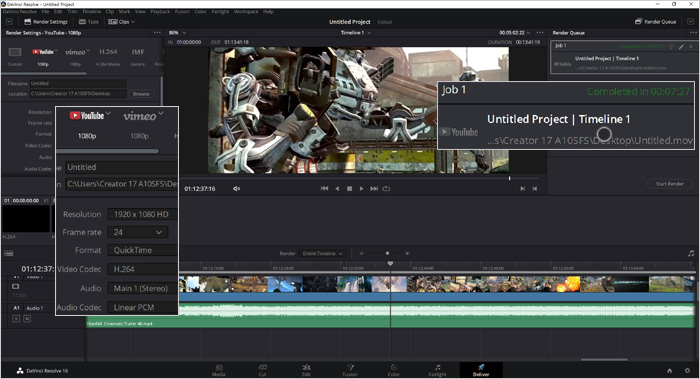The image size is (700, 379).
Task: Click the viewer scrub bar position marker
Action: (509, 178)
